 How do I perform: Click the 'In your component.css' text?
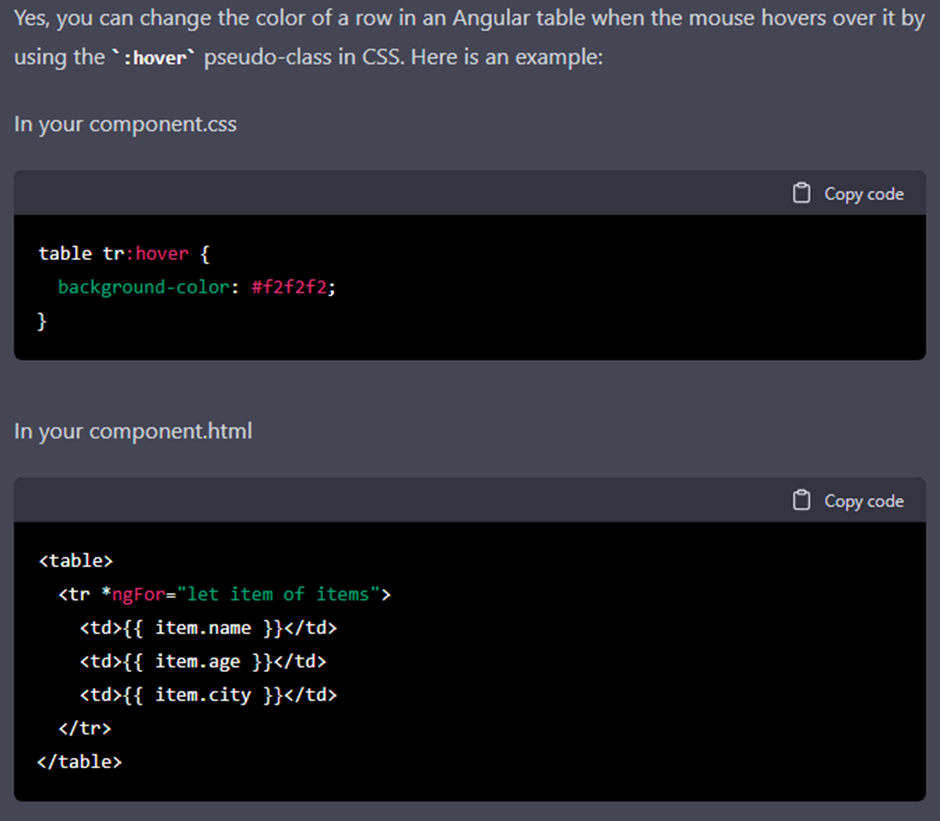tap(125, 124)
